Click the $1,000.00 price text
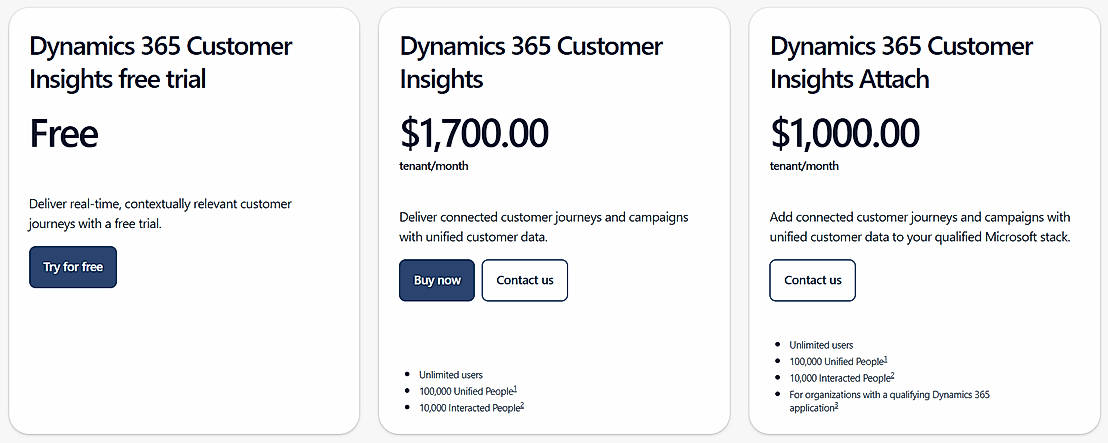The width and height of the screenshot is (1108, 443). click(x=844, y=133)
